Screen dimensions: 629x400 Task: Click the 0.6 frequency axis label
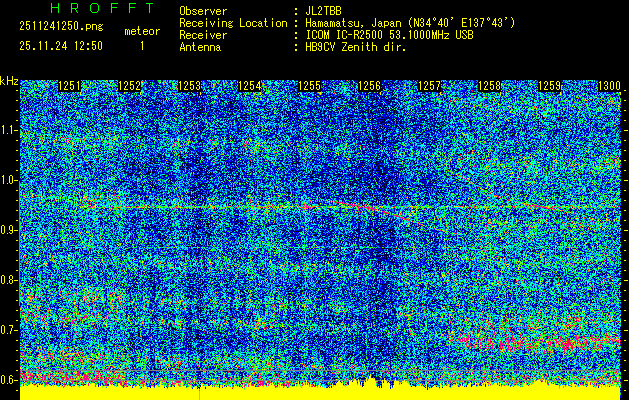pyautogui.click(x=9, y=379)
